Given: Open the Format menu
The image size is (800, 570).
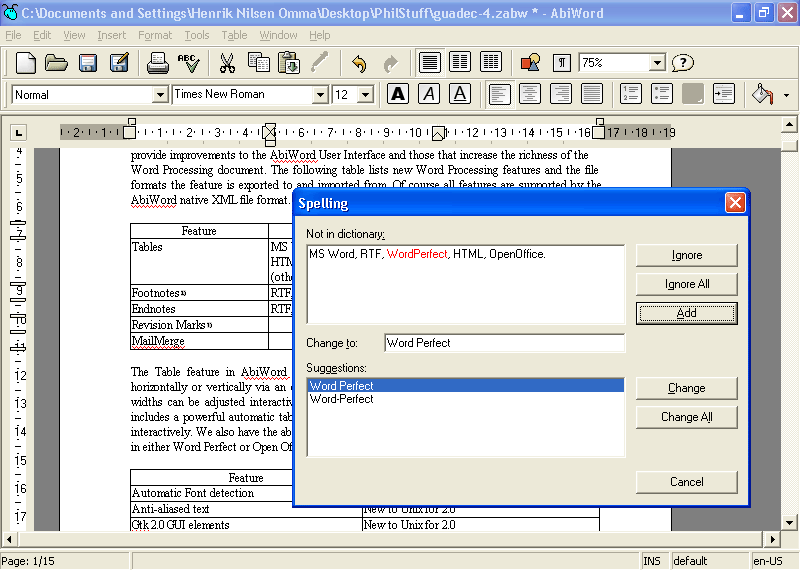Looking at the screenshot, I should click(x=155, y=35).
